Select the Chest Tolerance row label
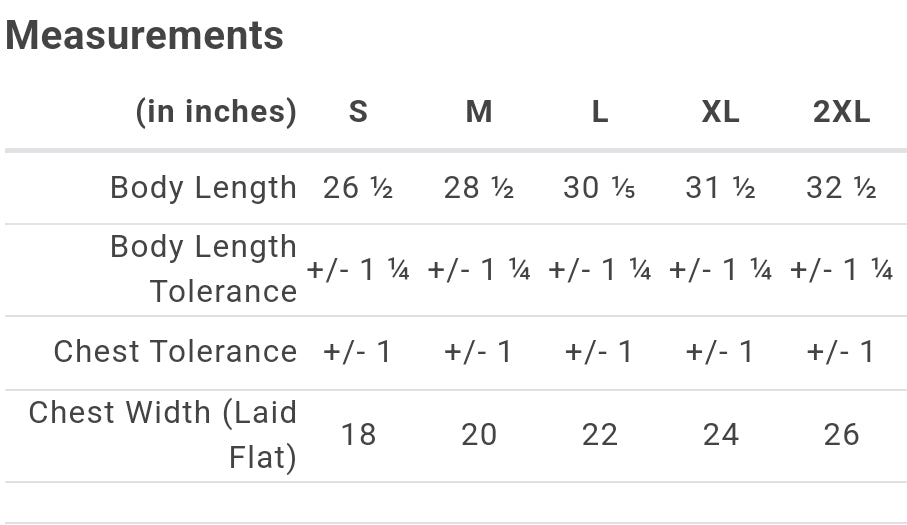907x525 pixels. coord(175,351)
